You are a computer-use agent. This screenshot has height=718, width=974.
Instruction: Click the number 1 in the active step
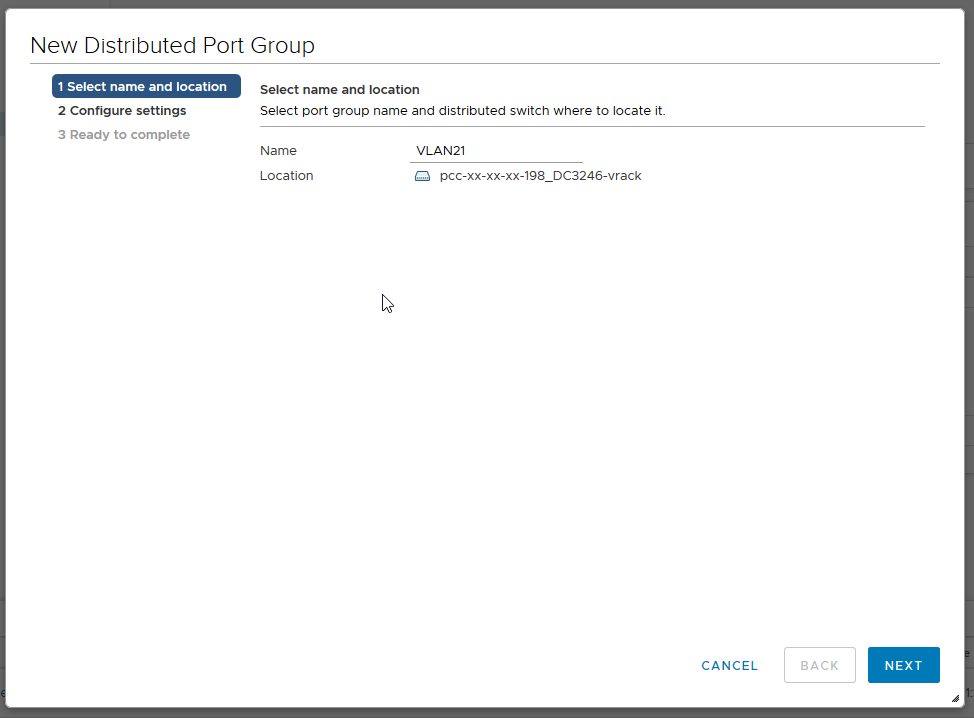pos(61,87)
